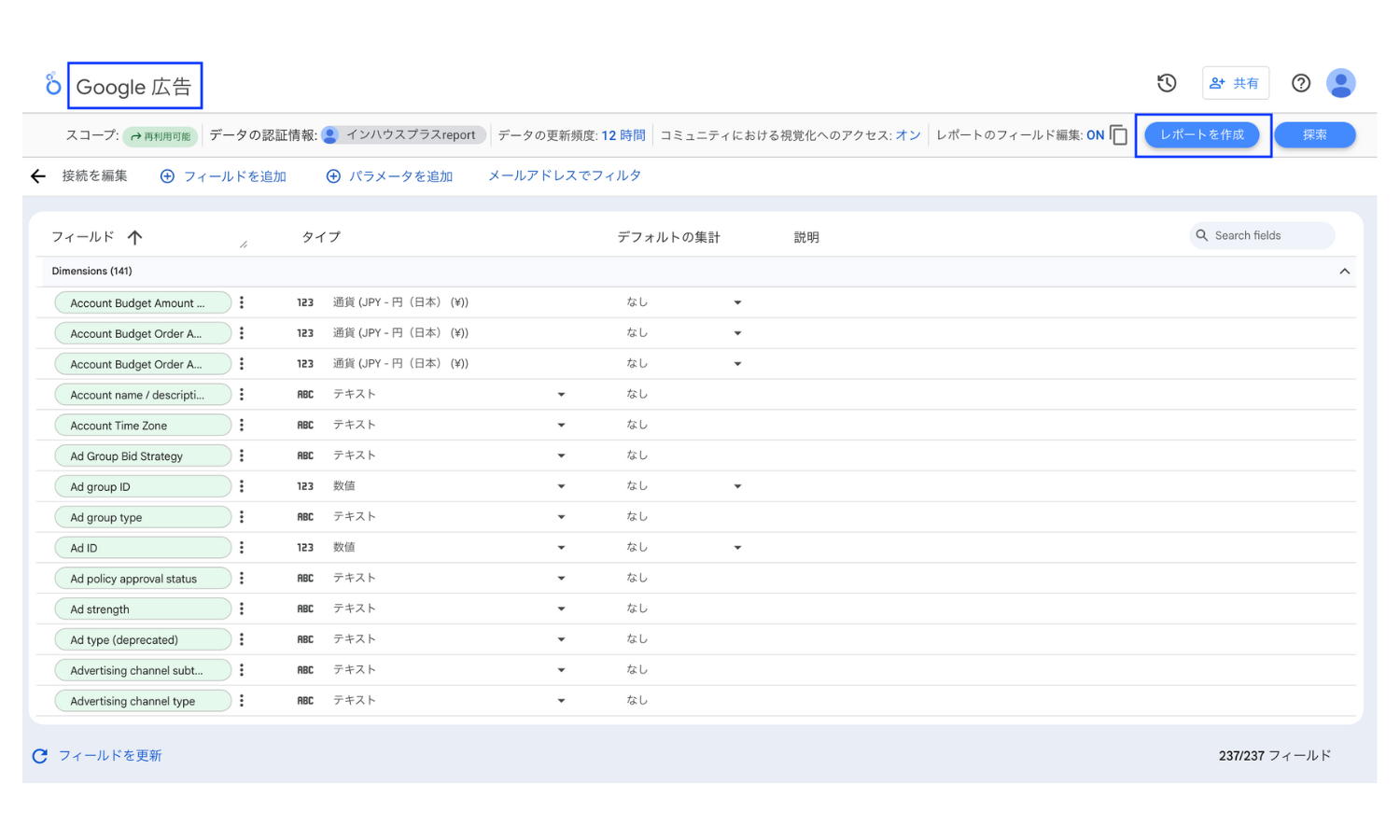Click the refresh icon beside フィールドを更新
1400x840 pixels.
38,755
